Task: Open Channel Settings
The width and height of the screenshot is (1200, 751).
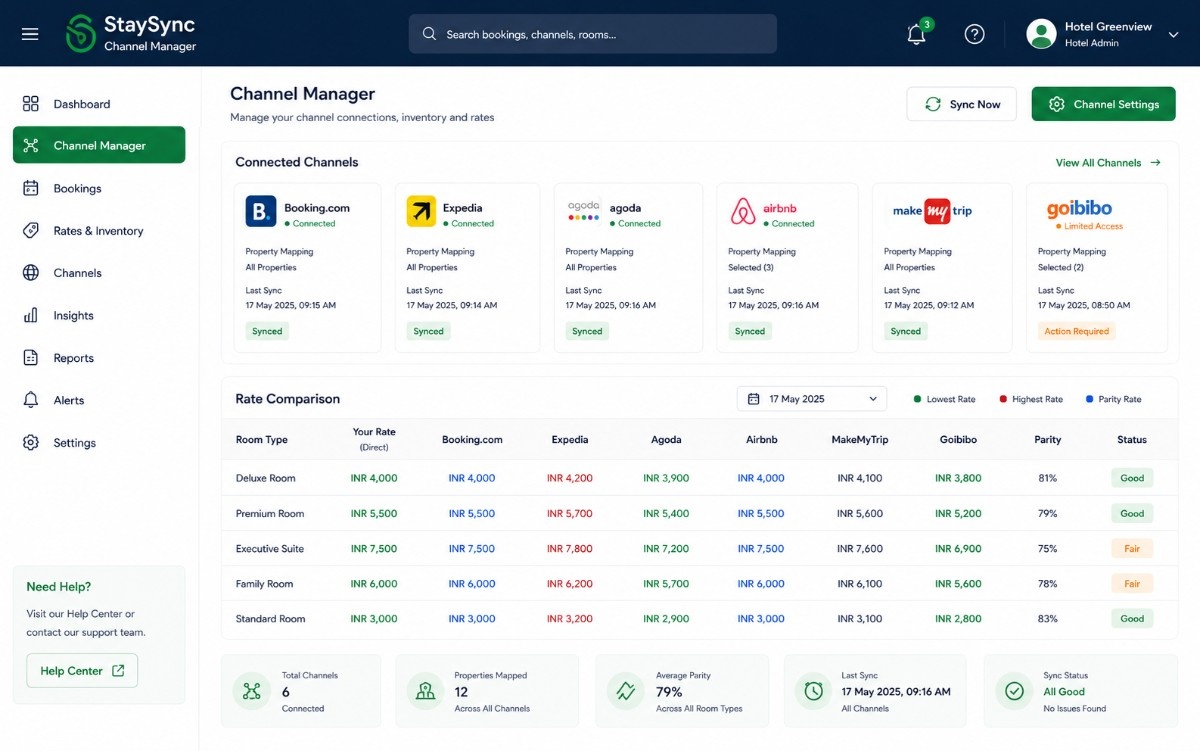Action: [x=1104, y=104]
